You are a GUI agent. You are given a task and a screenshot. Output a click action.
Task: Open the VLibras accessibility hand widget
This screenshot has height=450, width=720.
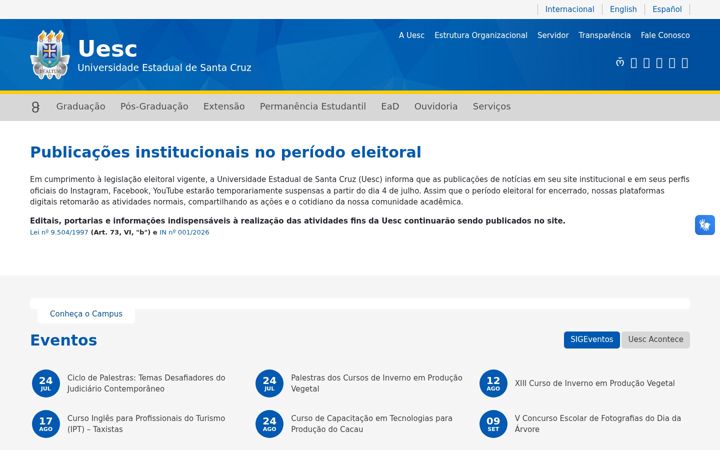(704, 225)
